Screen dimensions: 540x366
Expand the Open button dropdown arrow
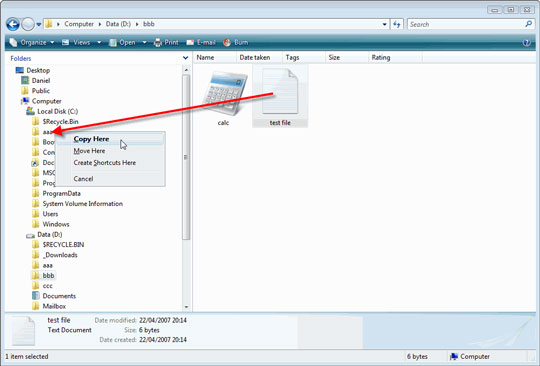(x=145, y=43)
